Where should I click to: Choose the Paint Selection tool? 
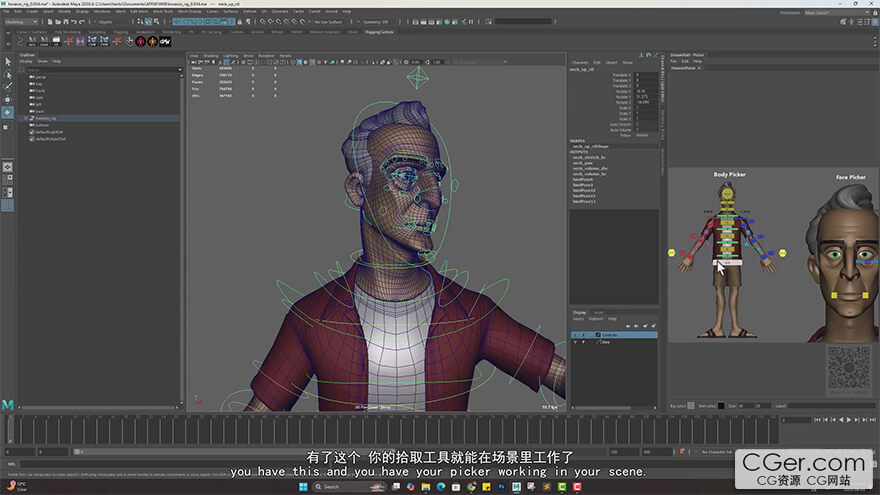point(7,87)
